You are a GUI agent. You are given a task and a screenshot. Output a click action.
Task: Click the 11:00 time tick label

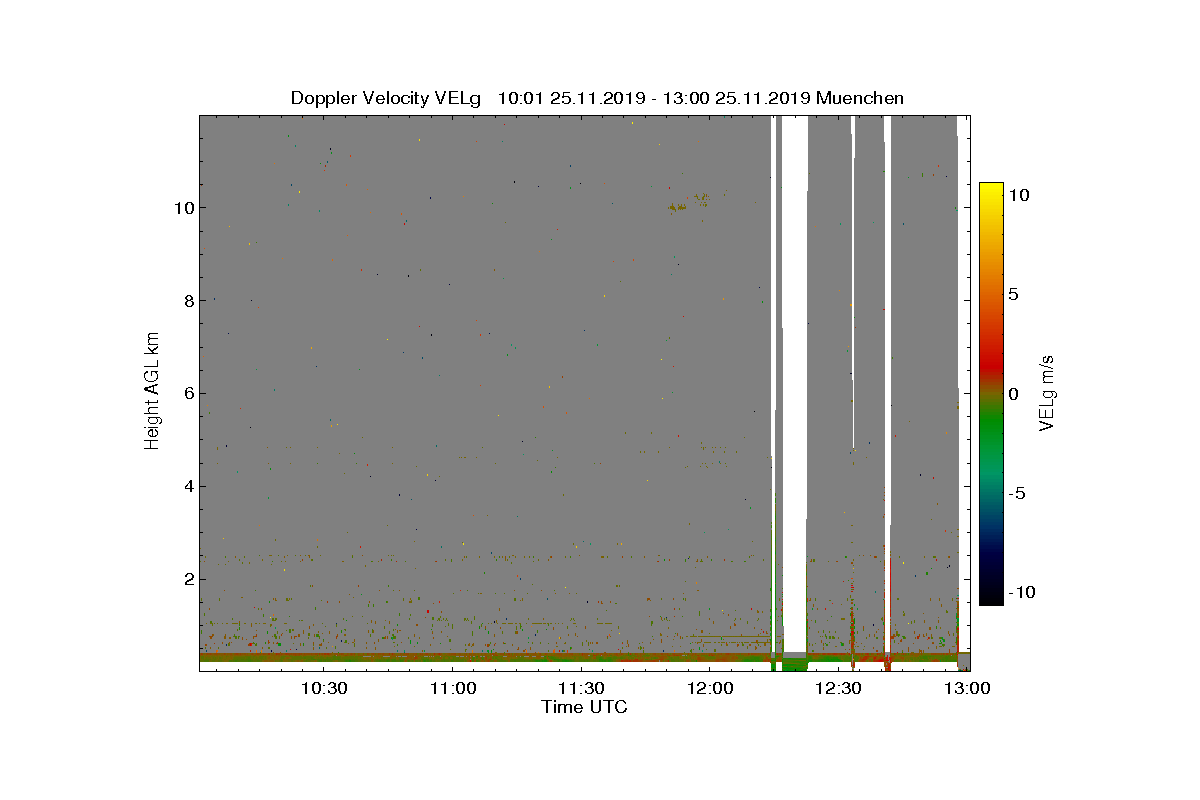tap(452, 689)
